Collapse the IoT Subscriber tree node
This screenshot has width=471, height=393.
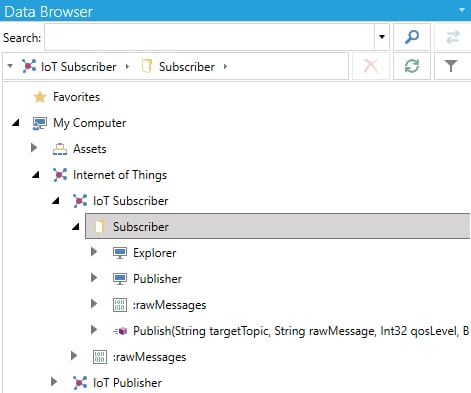[x=56, y=200]
